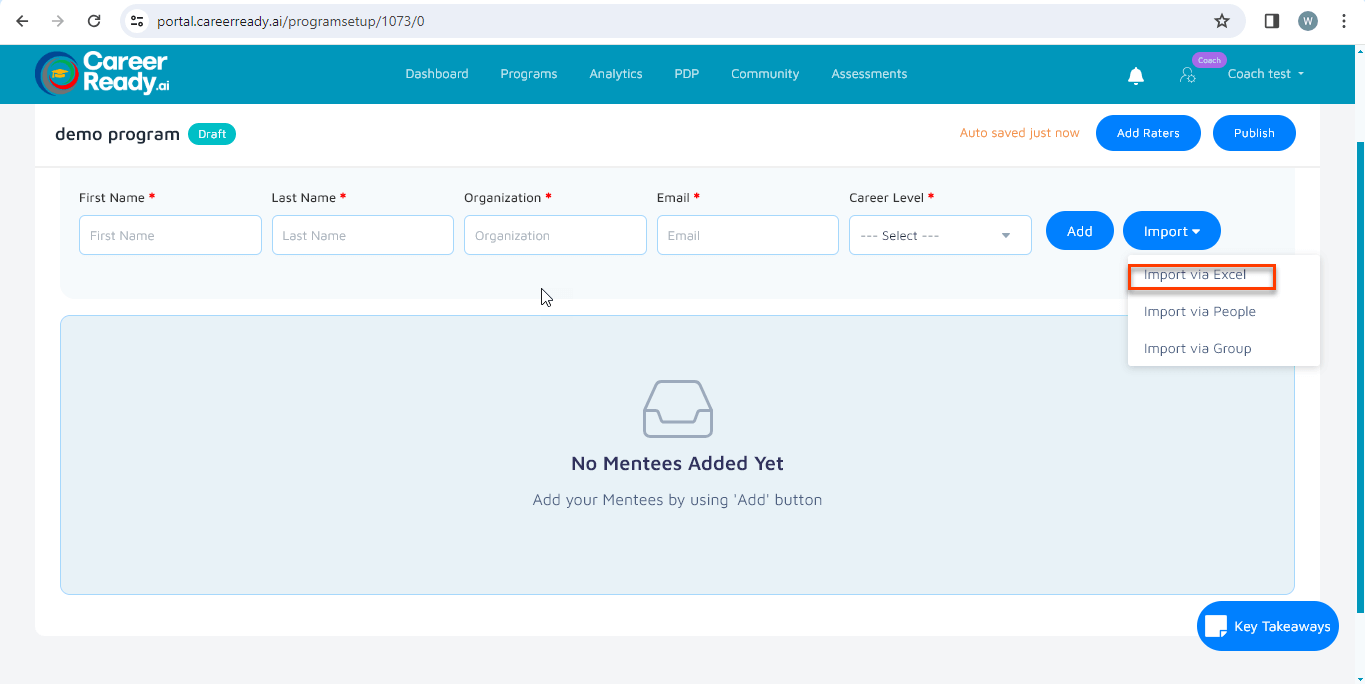Viewport: 1365px width, 684px height.
Task: Click the Add Raters button
Action: click(1147, 133)
